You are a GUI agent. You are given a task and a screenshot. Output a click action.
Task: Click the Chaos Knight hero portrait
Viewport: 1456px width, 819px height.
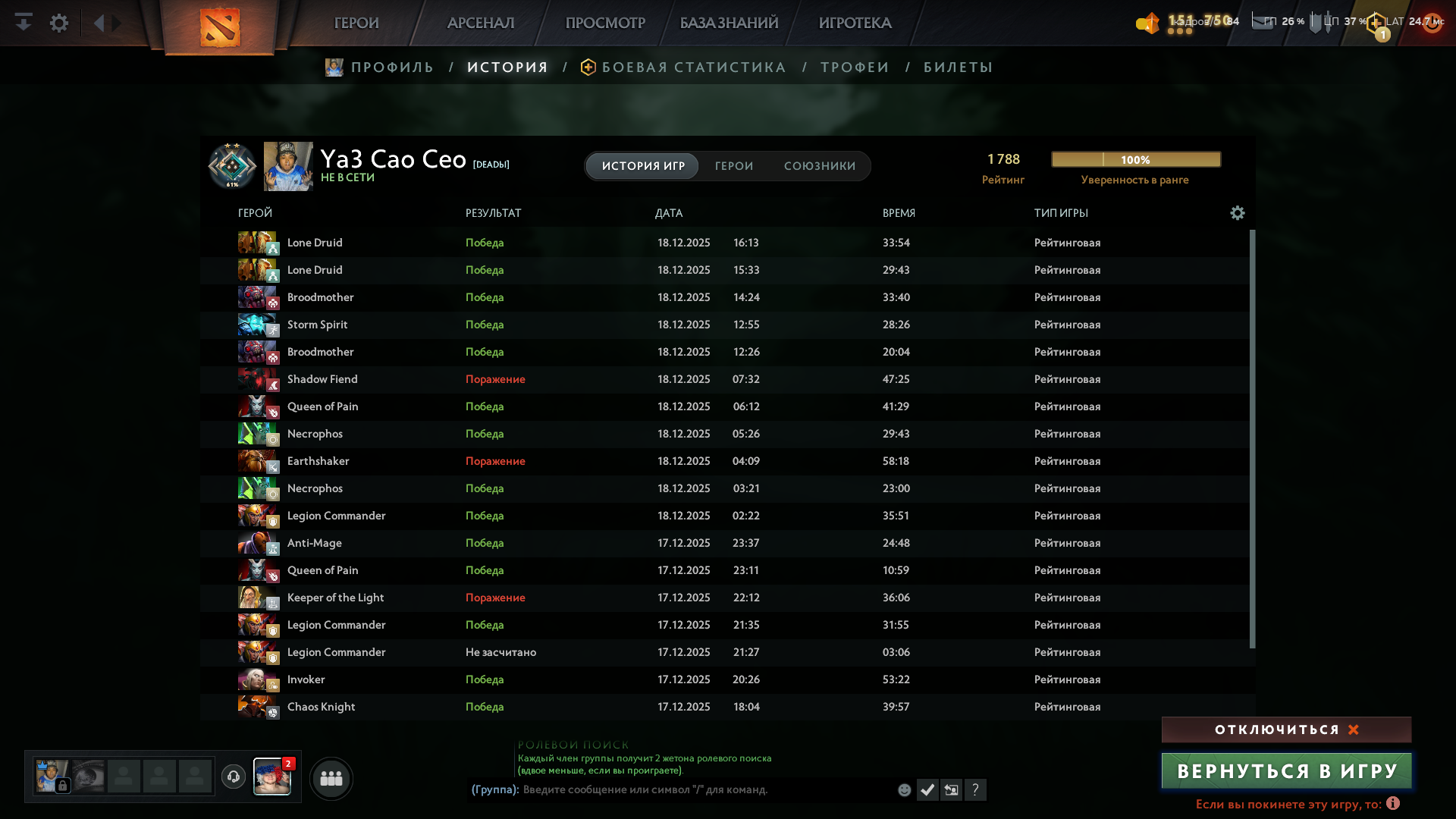coord(257,707)
